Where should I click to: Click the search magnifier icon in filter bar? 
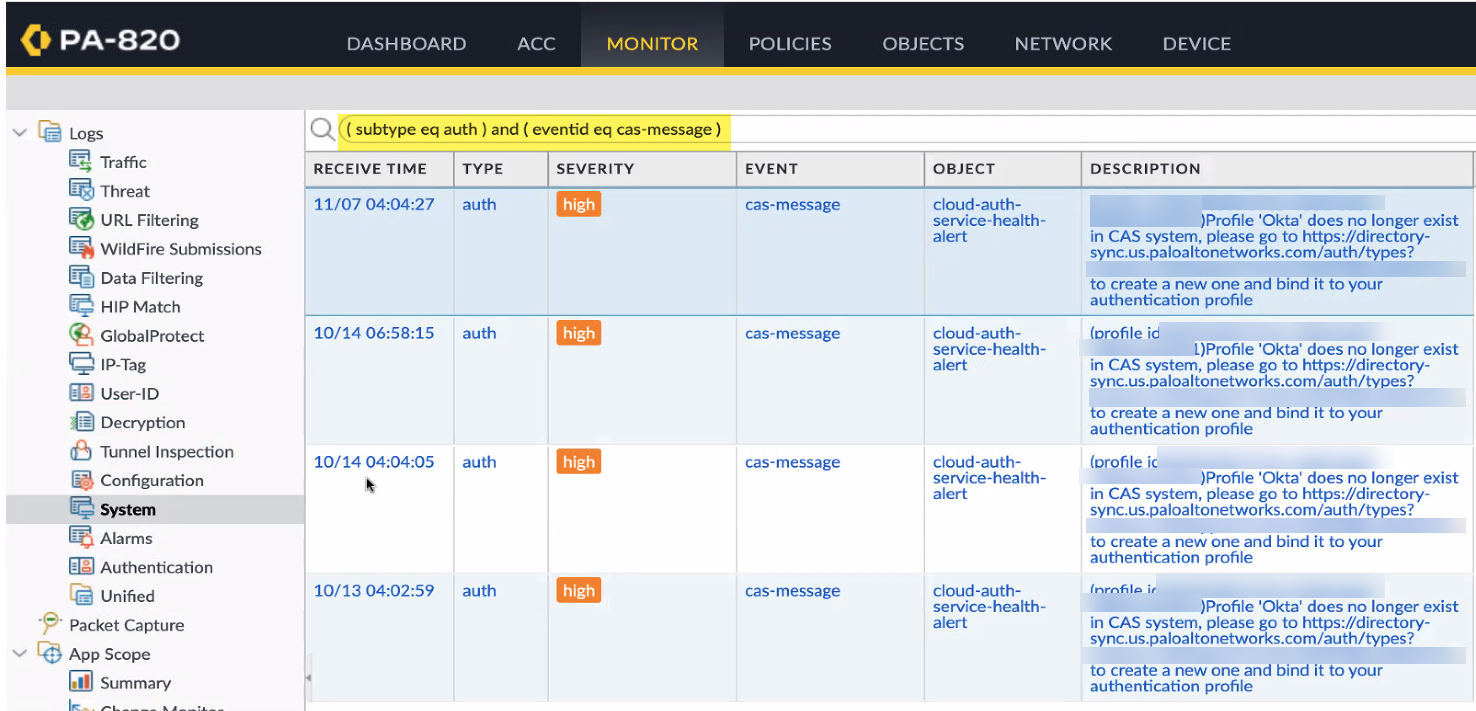pos(322,130)
